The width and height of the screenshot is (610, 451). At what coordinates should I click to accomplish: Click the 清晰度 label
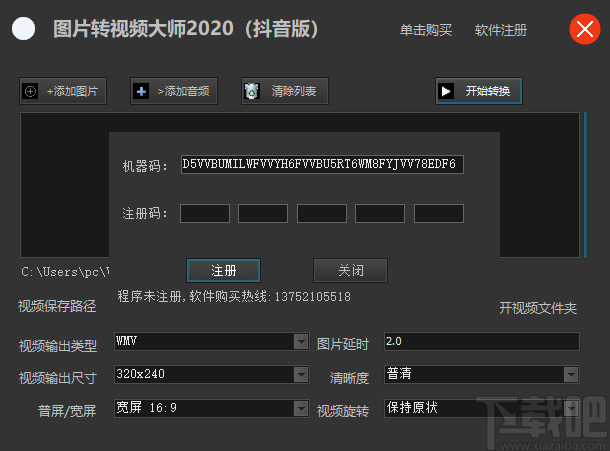pos(349,378)
